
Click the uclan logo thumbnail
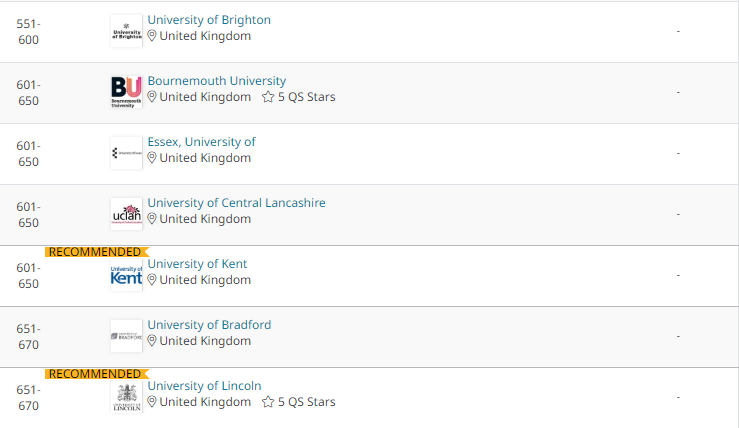126,214
